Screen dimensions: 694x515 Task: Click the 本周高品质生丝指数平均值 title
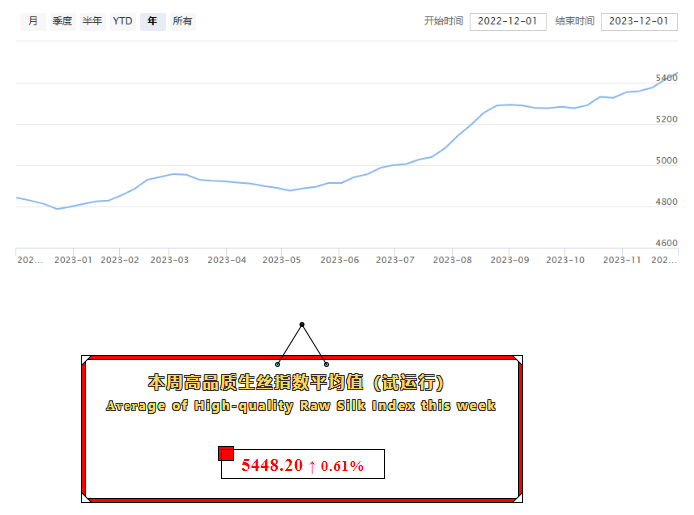click(x=296, y=383)
